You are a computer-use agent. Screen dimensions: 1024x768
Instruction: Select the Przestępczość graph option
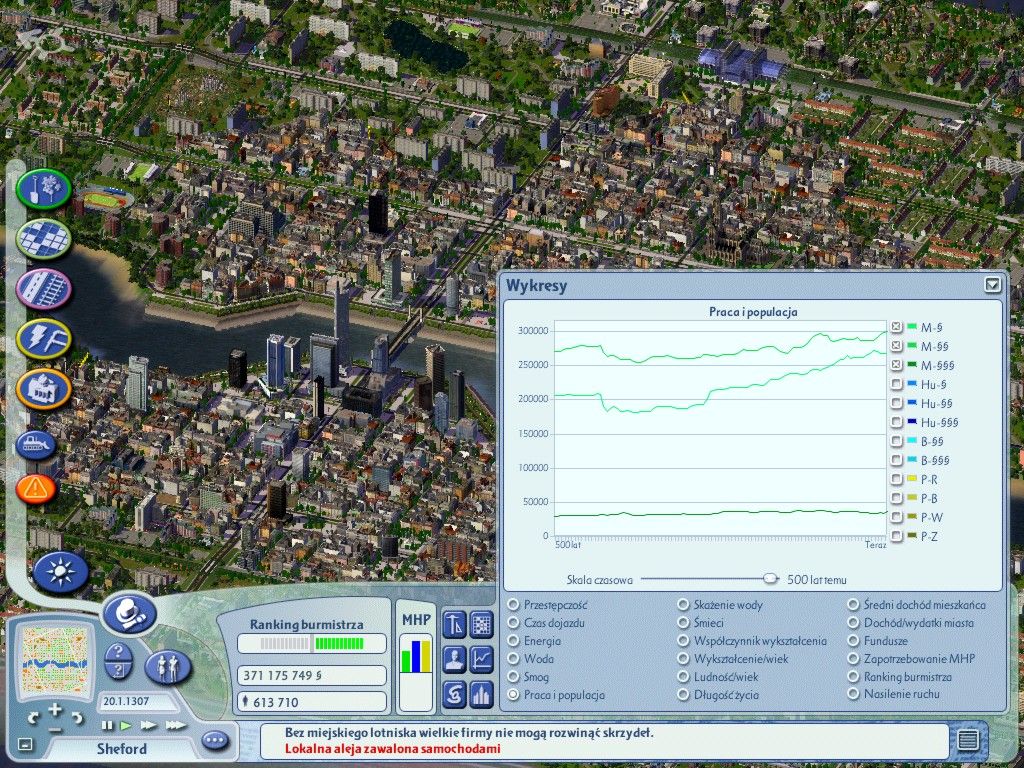(514, 605)
